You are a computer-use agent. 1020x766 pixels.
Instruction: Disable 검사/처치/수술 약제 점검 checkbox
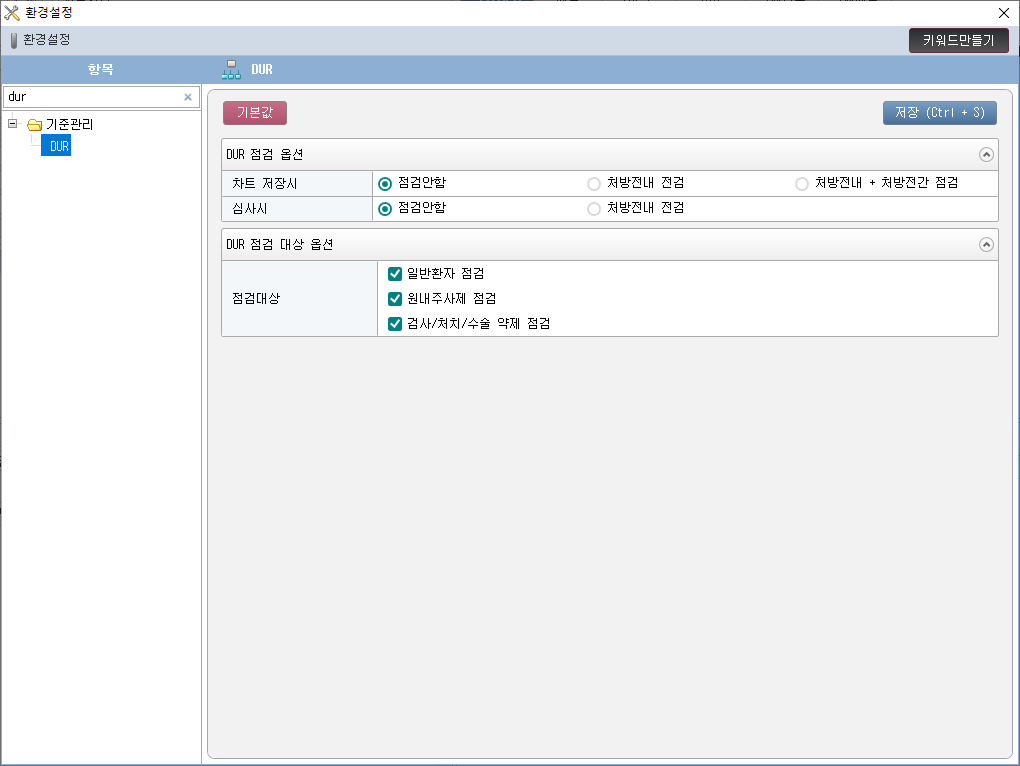(x=395, y=324)
